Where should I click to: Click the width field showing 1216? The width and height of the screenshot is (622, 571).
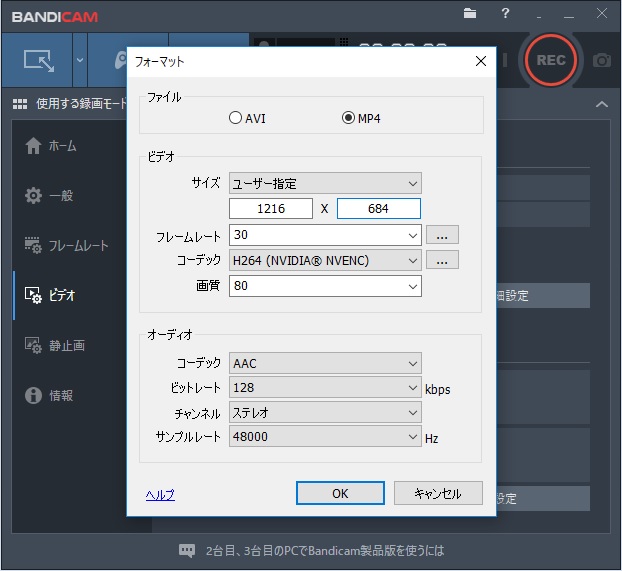click(x=271, y=208)
